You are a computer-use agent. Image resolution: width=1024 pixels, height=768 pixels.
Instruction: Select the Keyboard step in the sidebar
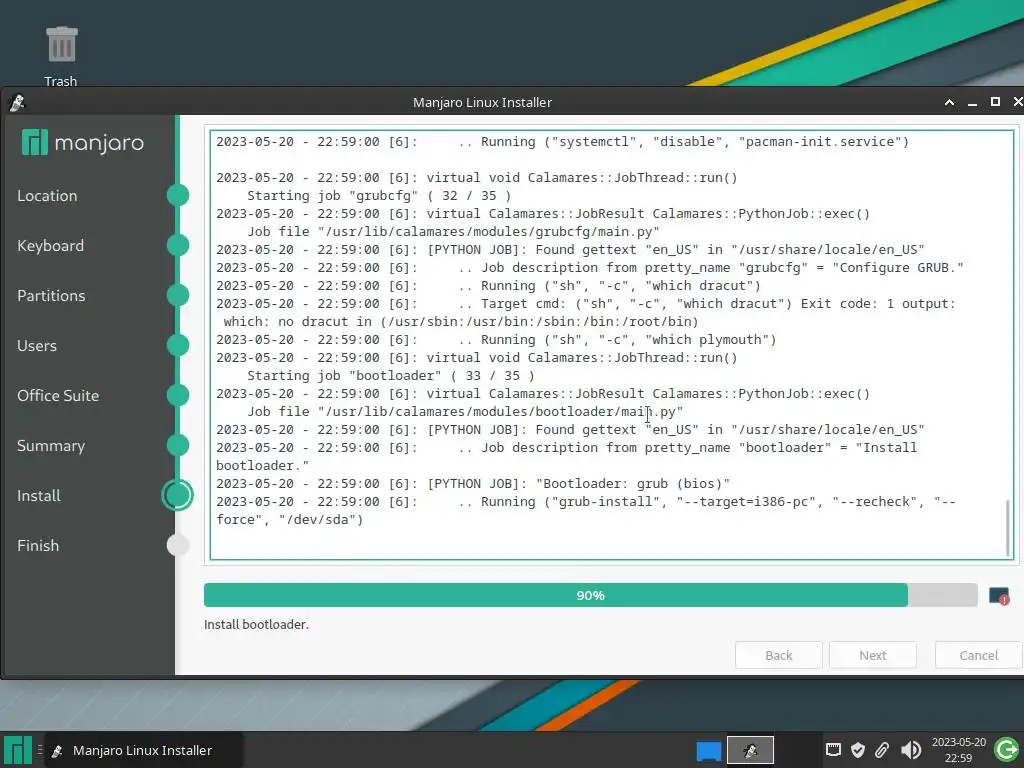tap(50, 246)
